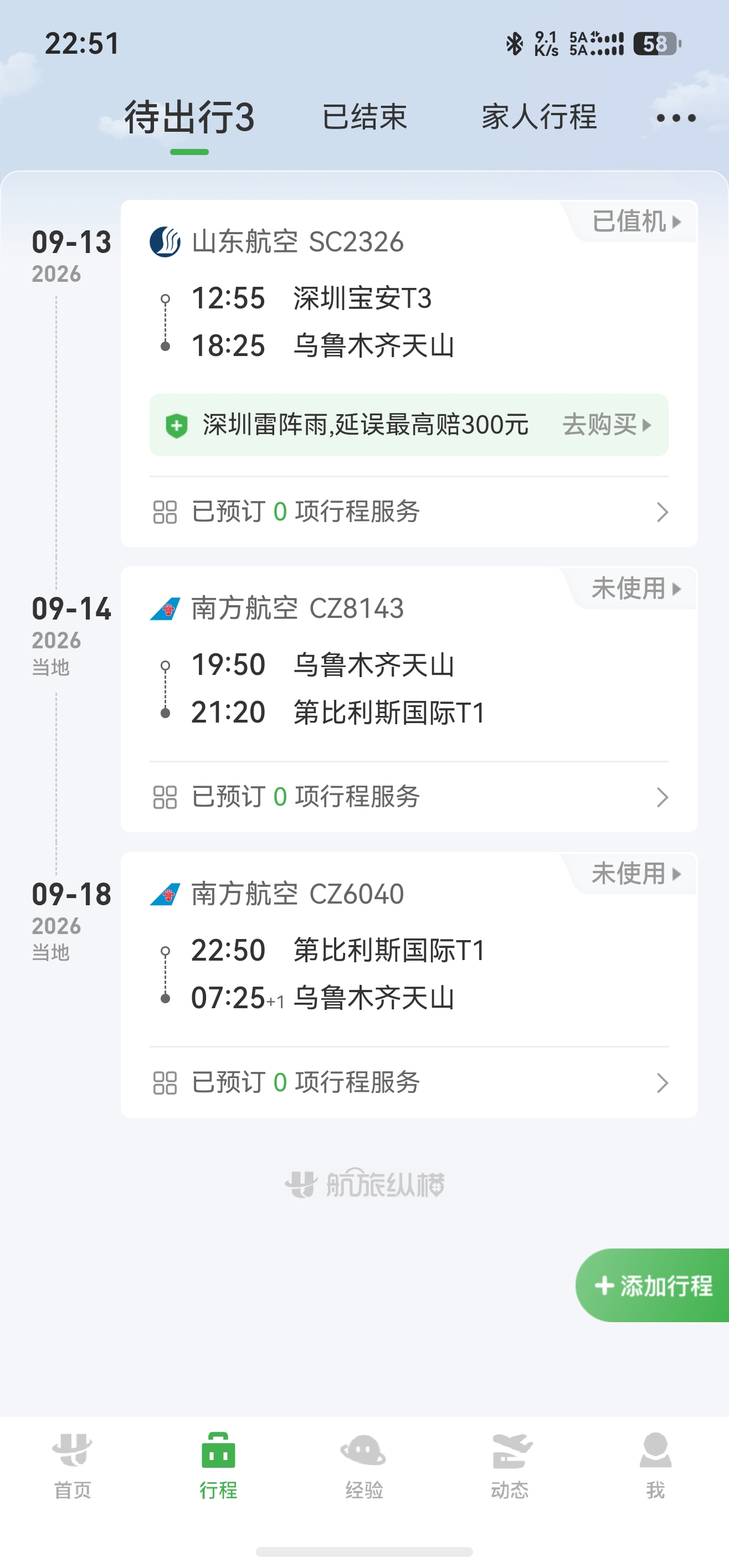This screenshot has width=729, height=1568.
Task: Tap the 行程 suitcase icon
Action: [x=218, y=1450]
